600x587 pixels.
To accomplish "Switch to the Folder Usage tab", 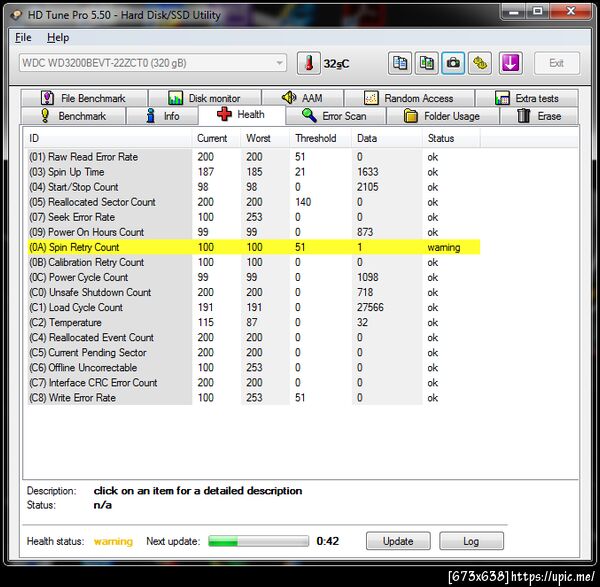I will coord(443,116).
